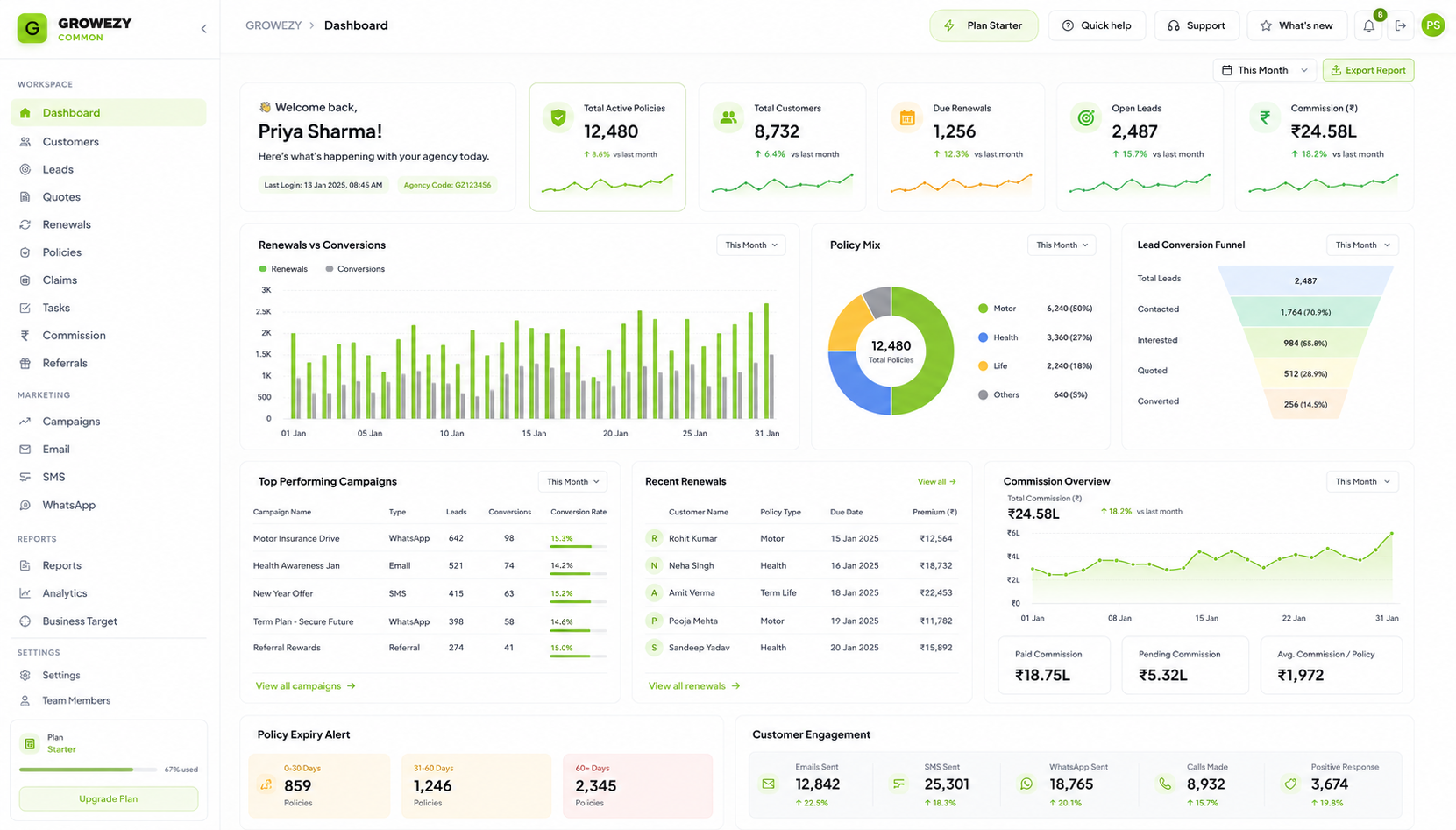This screenshot has width=1456, height=830.
Task: Click the donut chart's 12,480 Total Policies center
Action: click(x=891, y=351)
